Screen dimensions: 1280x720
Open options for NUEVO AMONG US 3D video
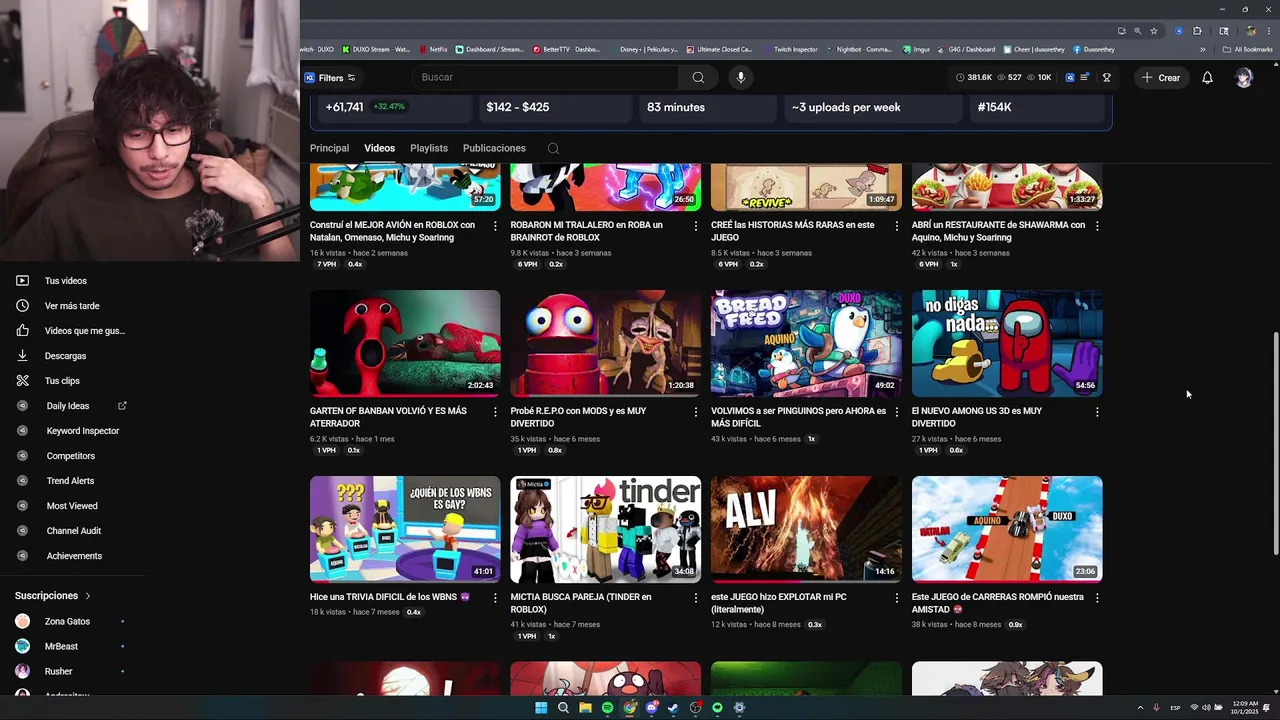click(x=1097, y=411)
